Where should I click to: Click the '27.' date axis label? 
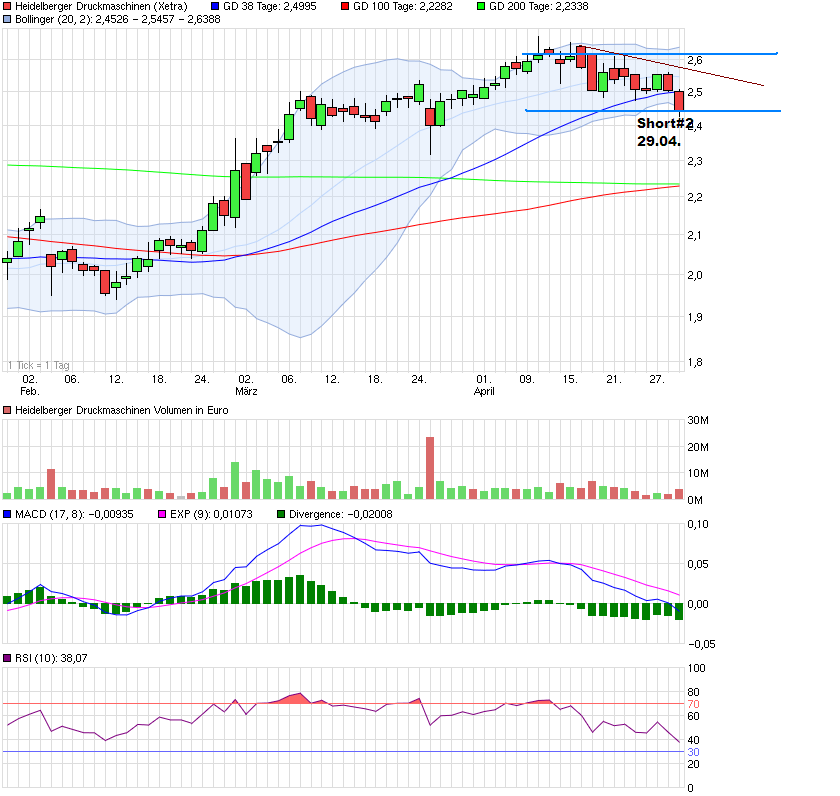[x=657, y=379]
